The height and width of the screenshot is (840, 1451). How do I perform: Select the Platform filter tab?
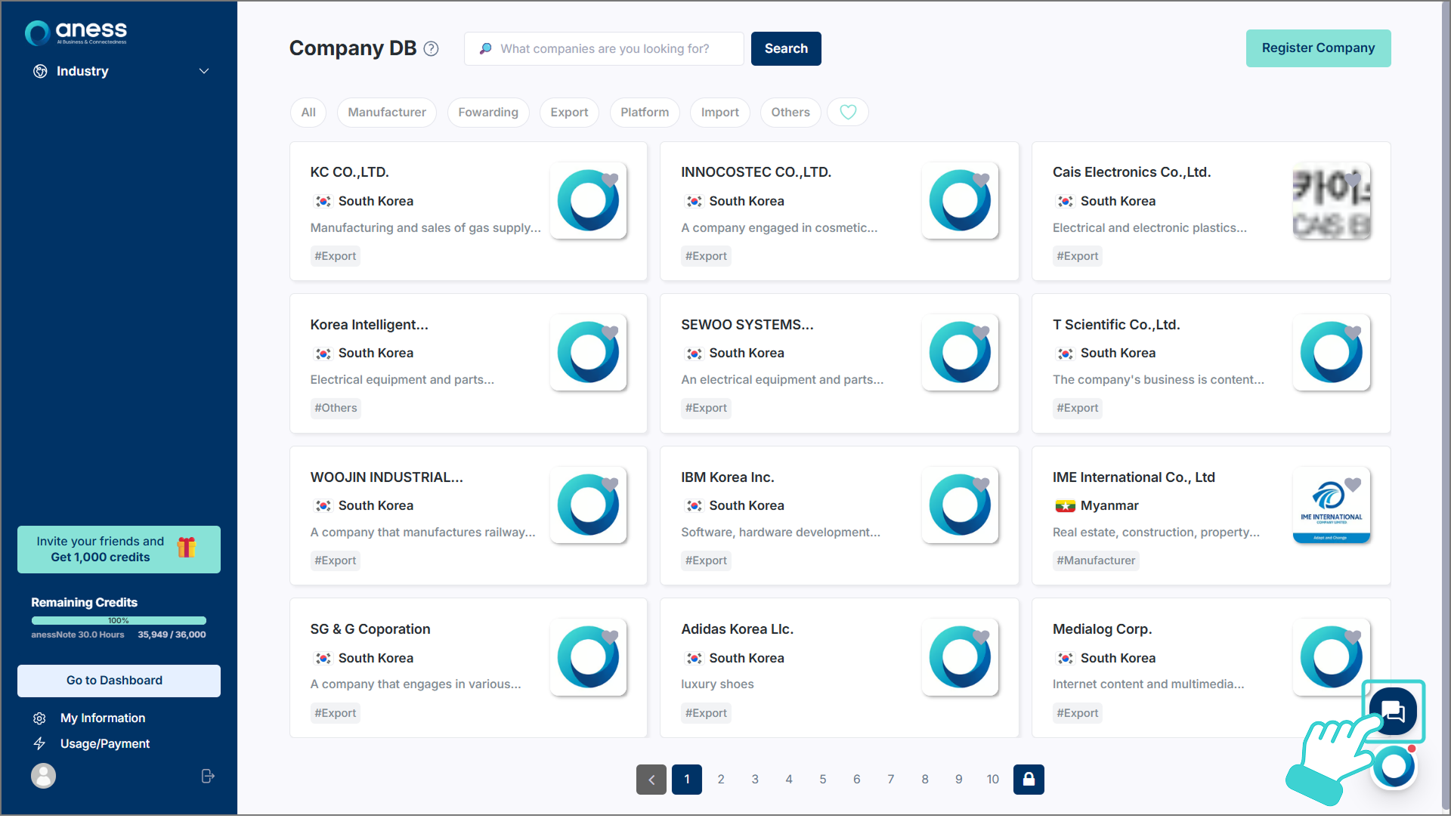[645, 113]
